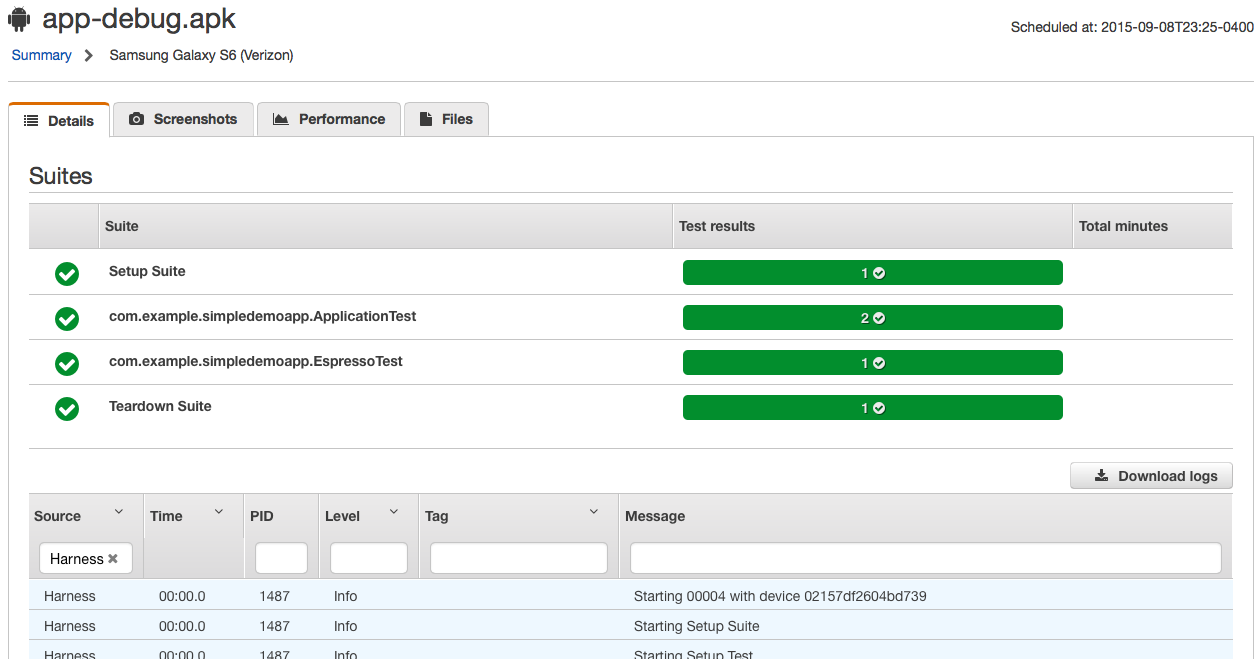Image resolution: width=1256 pixels, height=659 pixels.
Task: Open the Files tab
Action: pyautogui.click(x=445, y=119)
